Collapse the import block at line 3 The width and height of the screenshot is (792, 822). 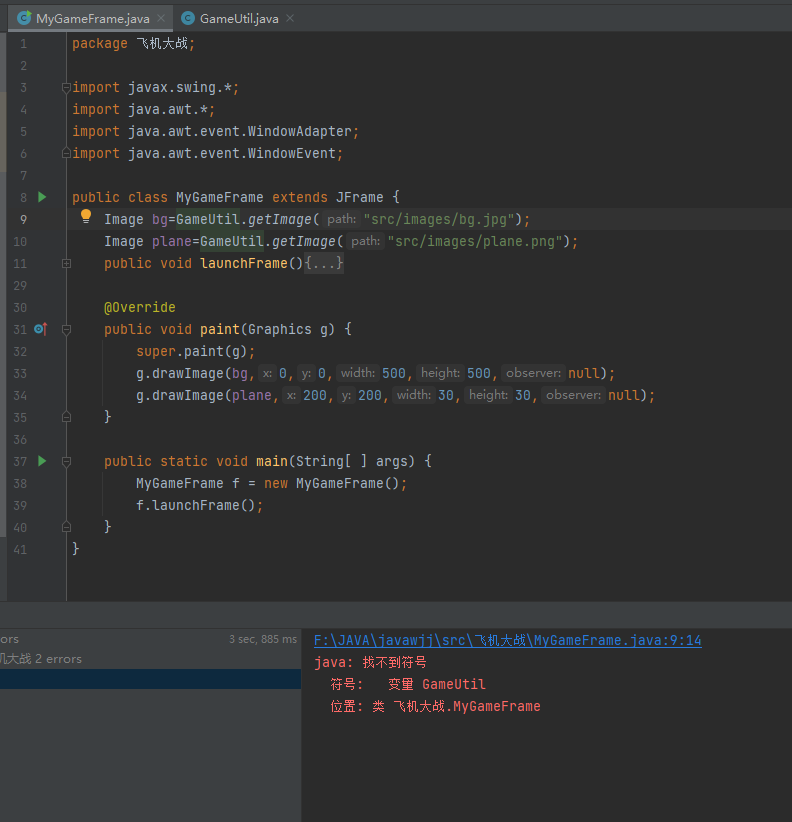pyautogui.click(x=66, y=88)
